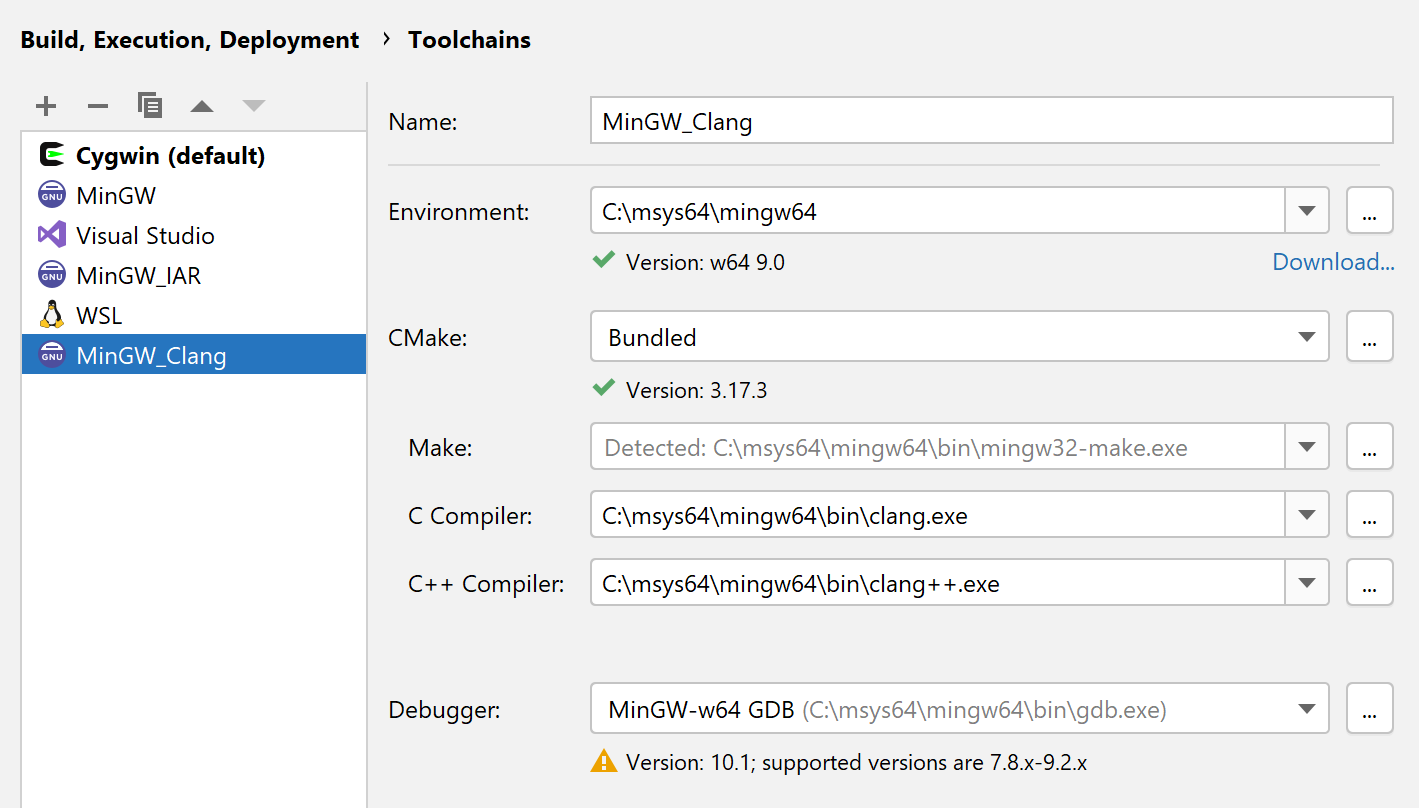Move toolchain up in list
Screen dimensions: 1419x808
point(202,106)
